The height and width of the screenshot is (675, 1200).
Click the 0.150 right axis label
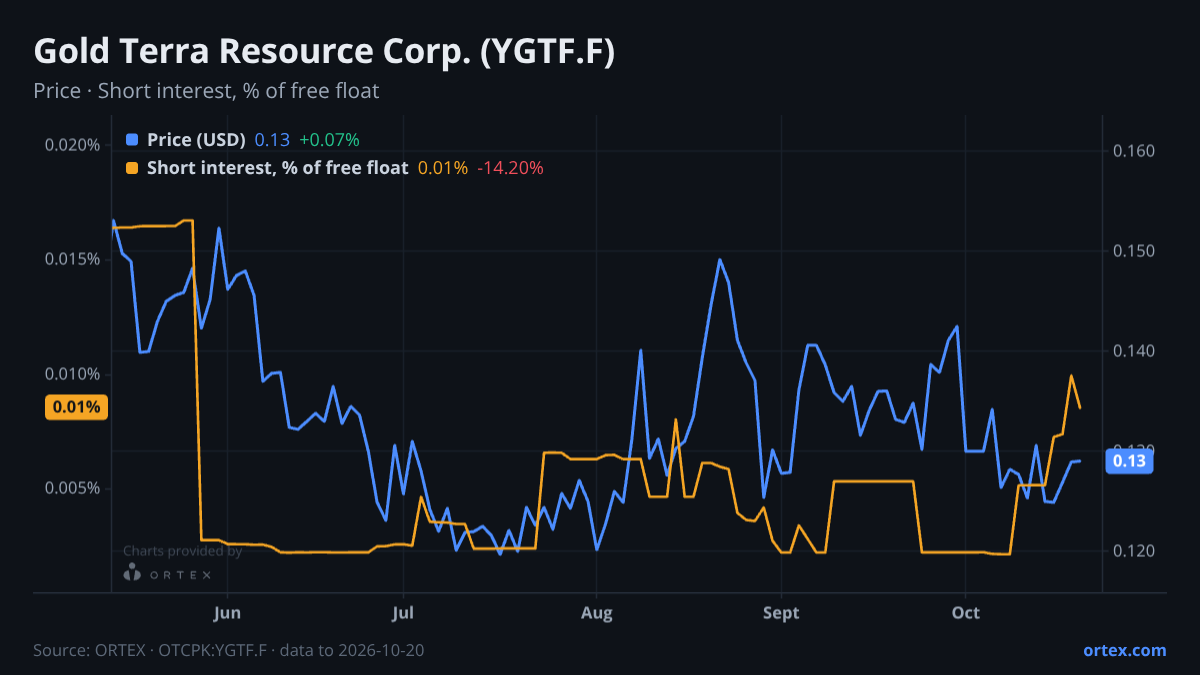1134,251
